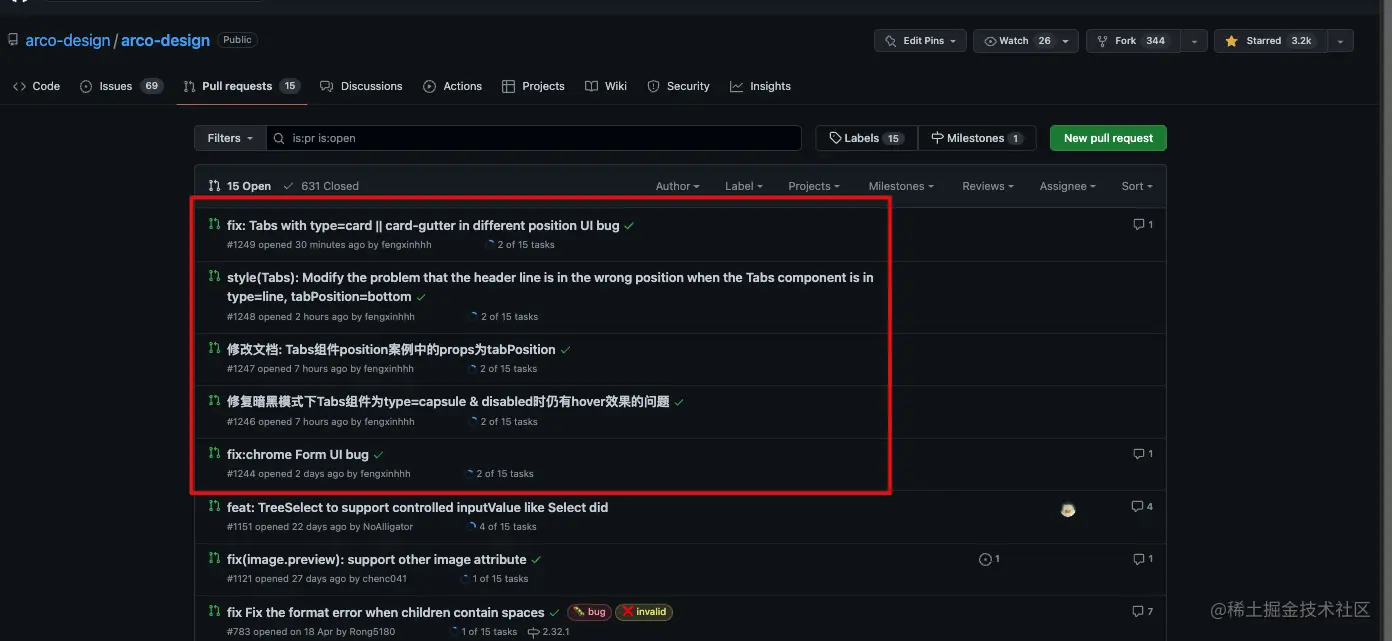Open the Pull requests tab

tap(241, 86)
